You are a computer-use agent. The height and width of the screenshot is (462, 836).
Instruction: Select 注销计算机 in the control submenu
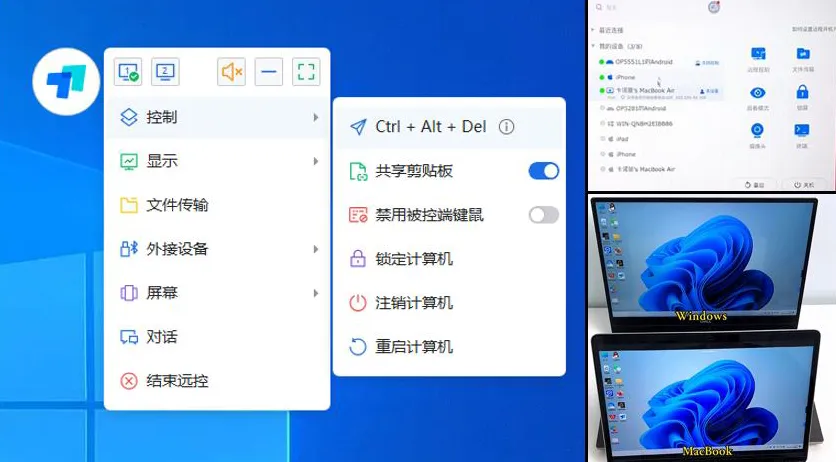pos(449,303)
